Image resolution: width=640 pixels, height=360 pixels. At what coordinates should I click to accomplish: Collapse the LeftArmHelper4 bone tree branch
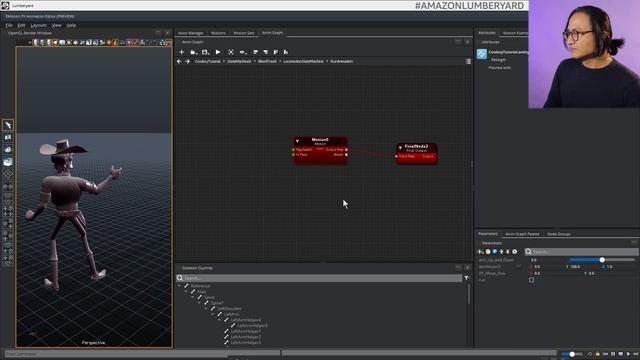[x=219, y=320]
